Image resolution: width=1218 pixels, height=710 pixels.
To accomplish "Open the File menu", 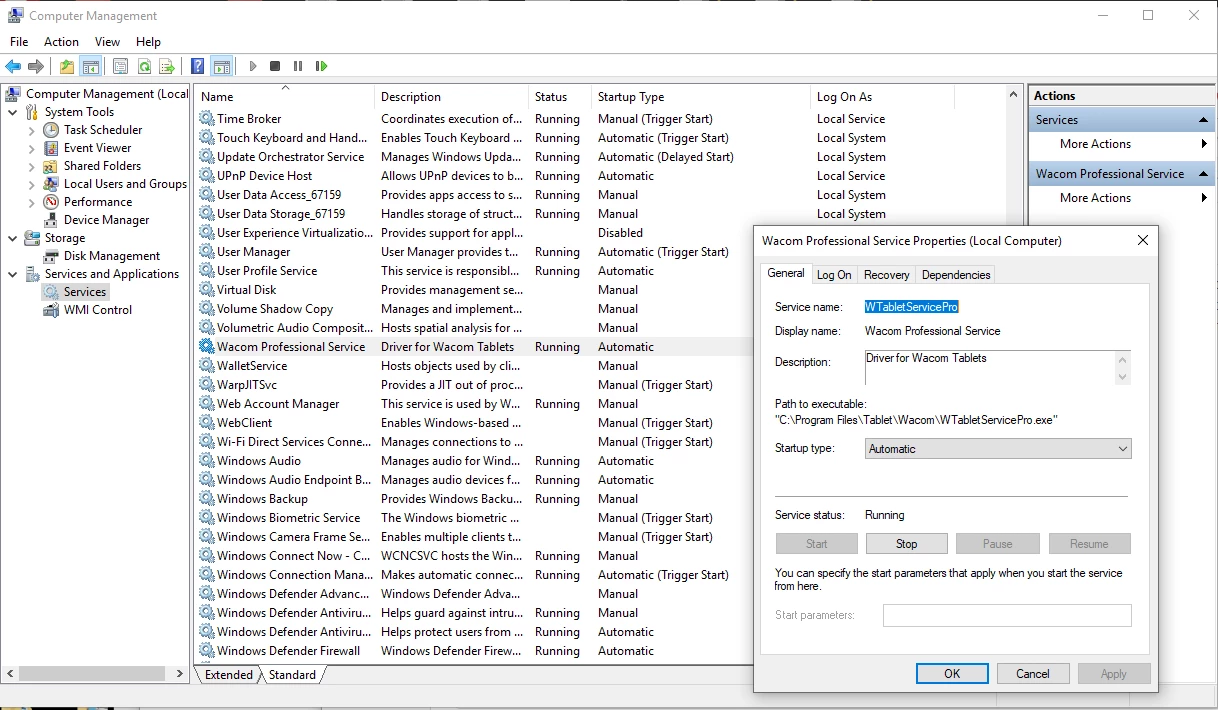I will point(19,42).
